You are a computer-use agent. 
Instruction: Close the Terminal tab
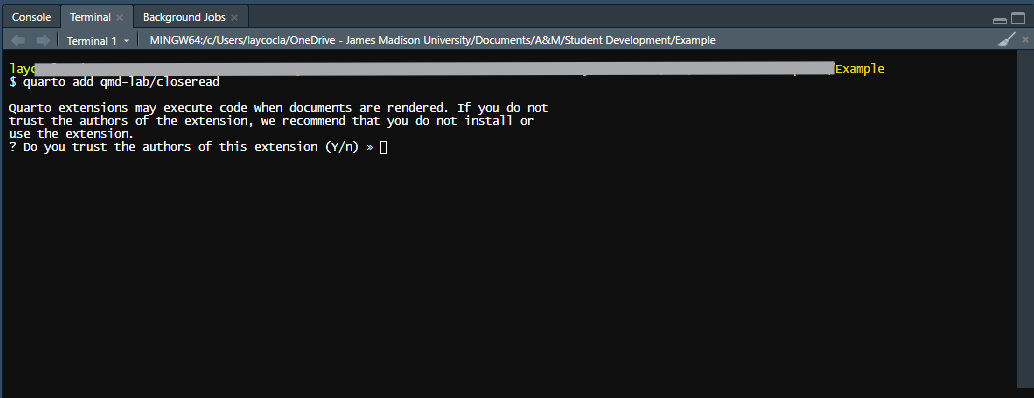[119, 17]
